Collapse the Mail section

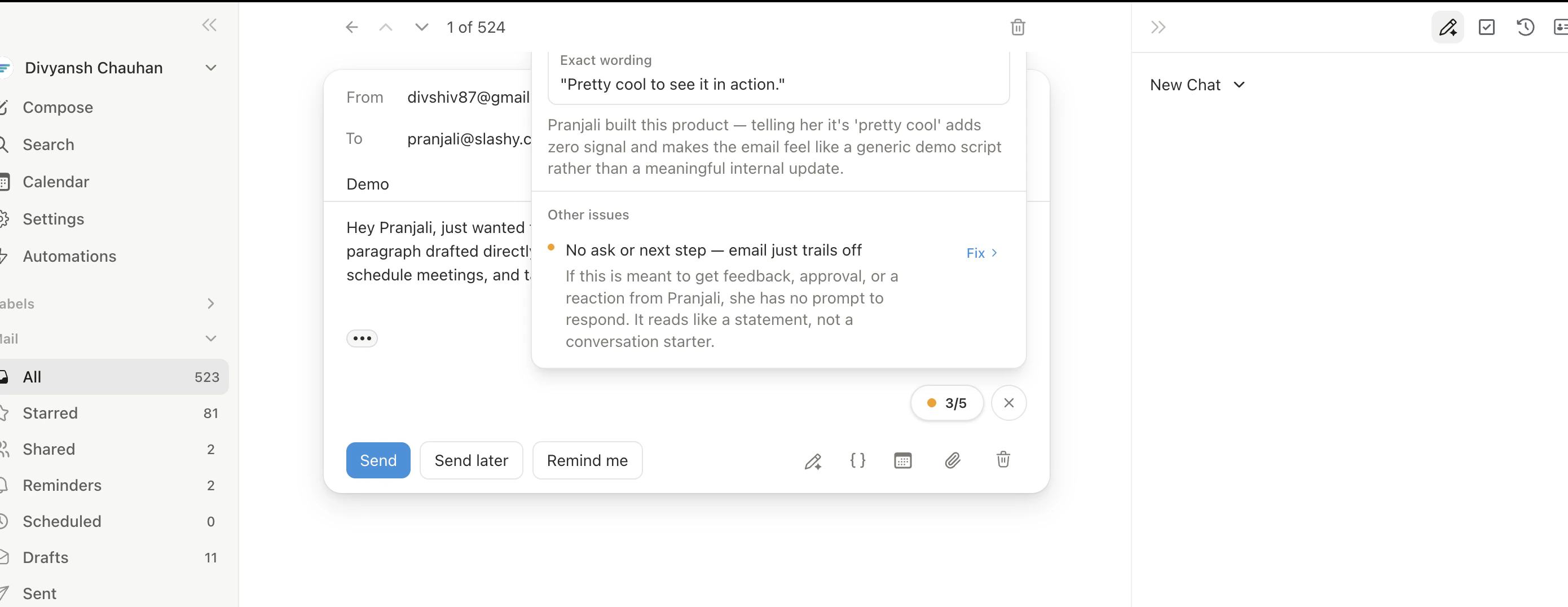point(210,338)
